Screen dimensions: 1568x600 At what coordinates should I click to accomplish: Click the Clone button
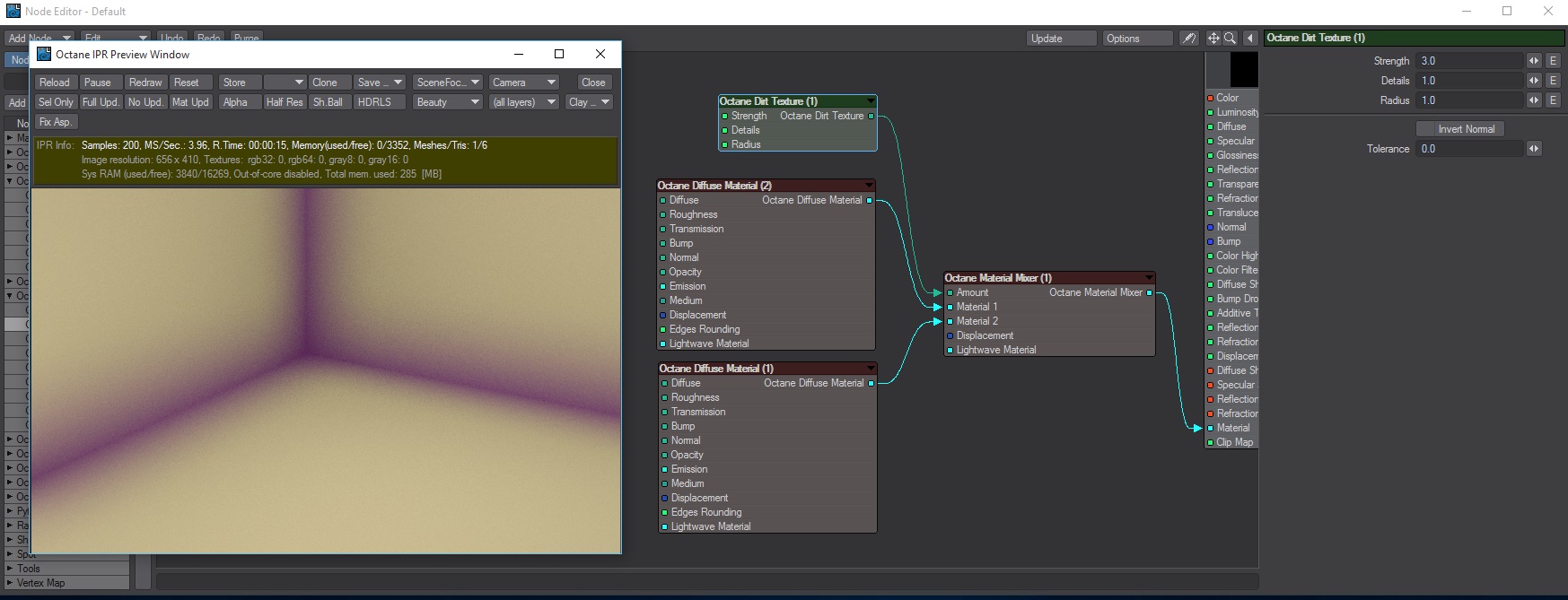pyautogui.click(x=329, y=83)
